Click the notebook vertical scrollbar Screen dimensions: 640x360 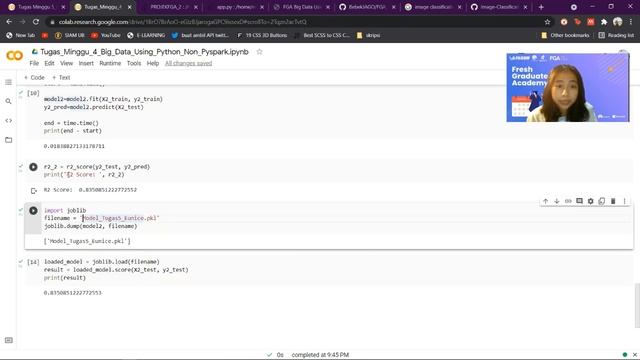[x=637, y=306]
